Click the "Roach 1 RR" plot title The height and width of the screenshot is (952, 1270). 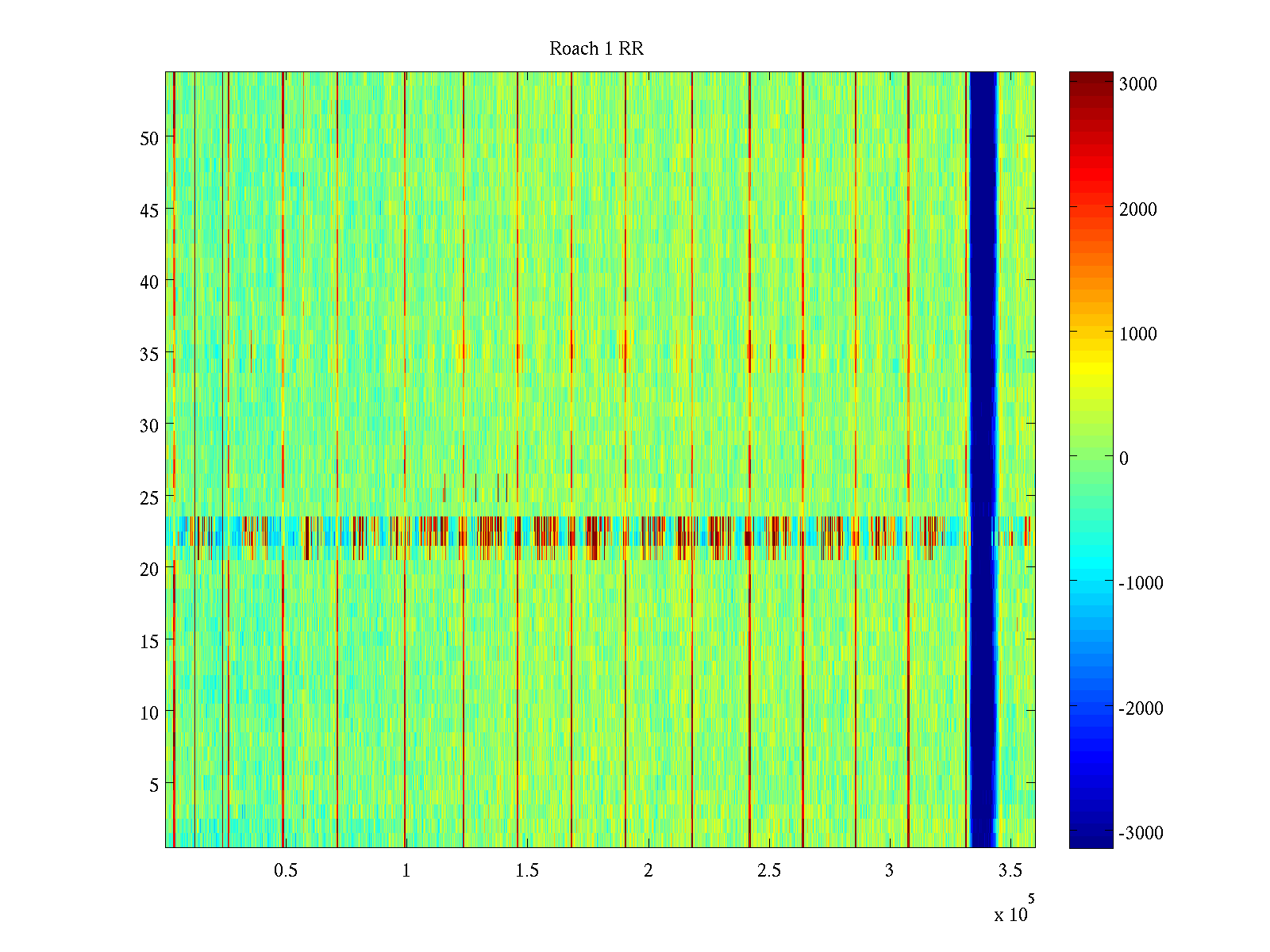pos(596,49)
